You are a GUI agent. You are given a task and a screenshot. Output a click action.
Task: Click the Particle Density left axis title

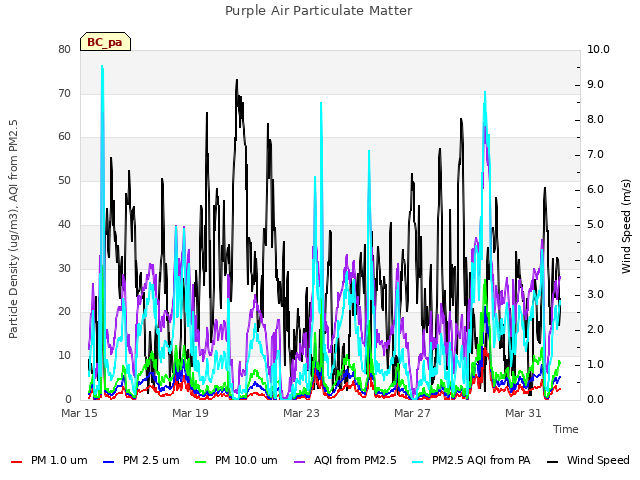tap(13, 229)
